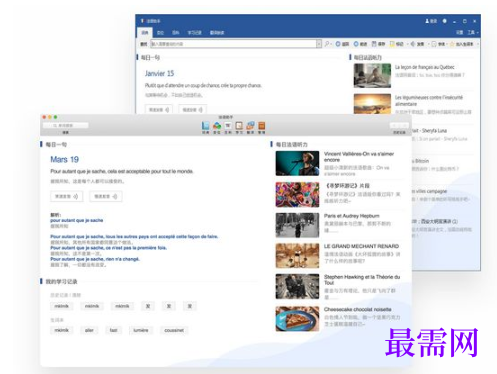Click the save disk icon in Windows toolbar

pos(374,44)
